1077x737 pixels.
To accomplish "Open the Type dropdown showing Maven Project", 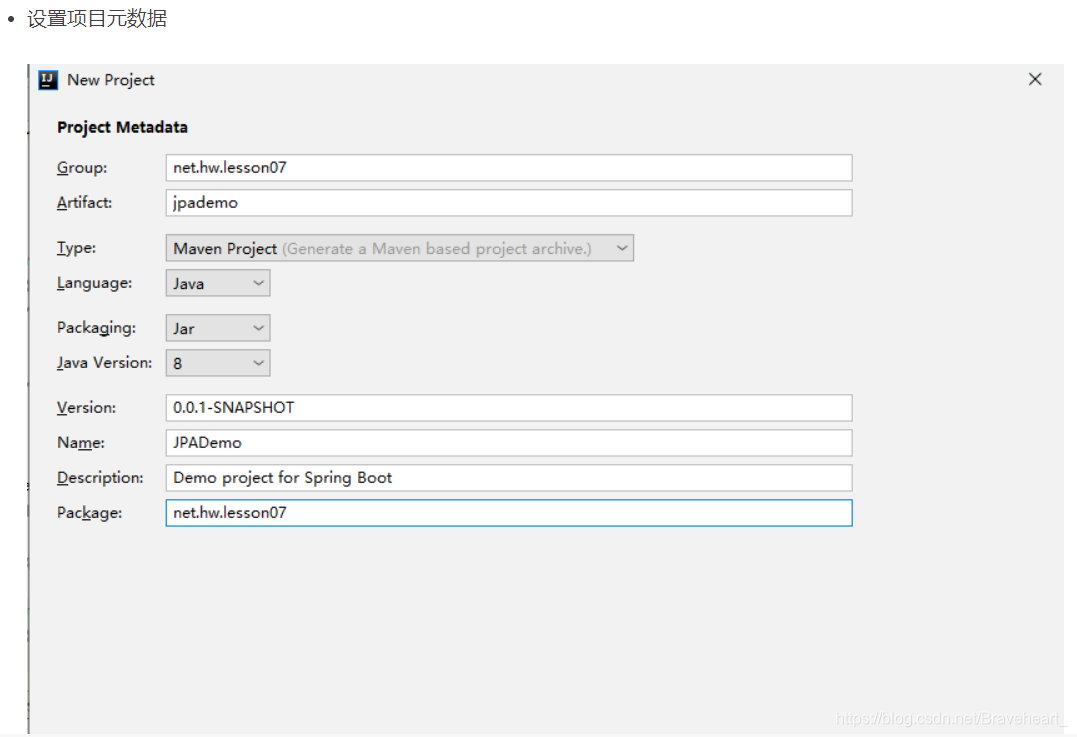I will 399,248.
